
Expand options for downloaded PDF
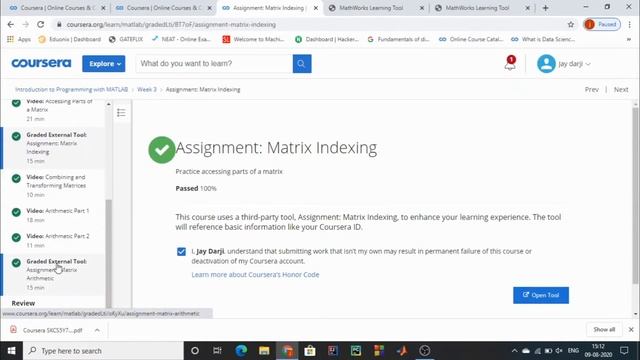tap(97, 330)
